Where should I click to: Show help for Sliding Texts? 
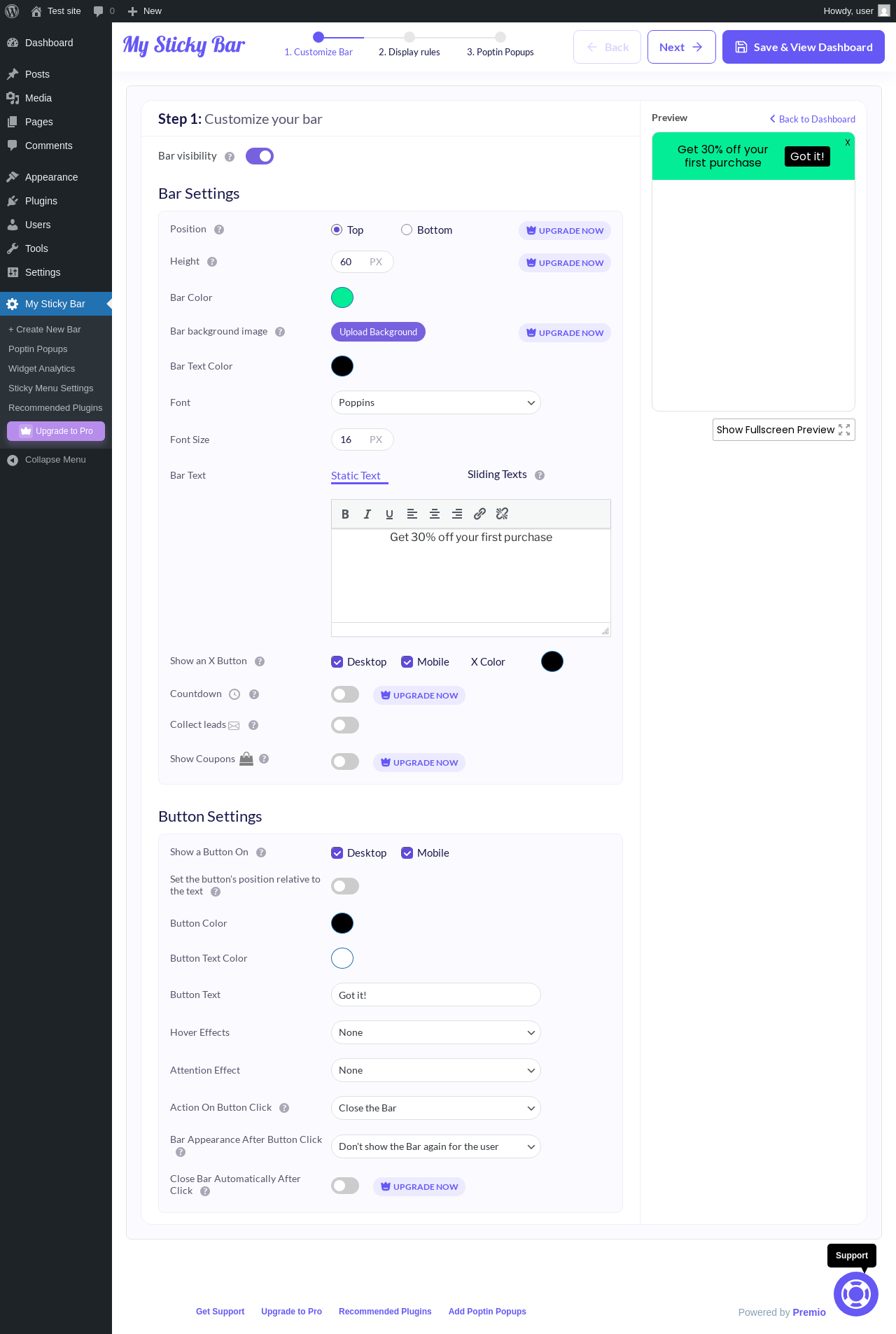click(x=540, y=475)
